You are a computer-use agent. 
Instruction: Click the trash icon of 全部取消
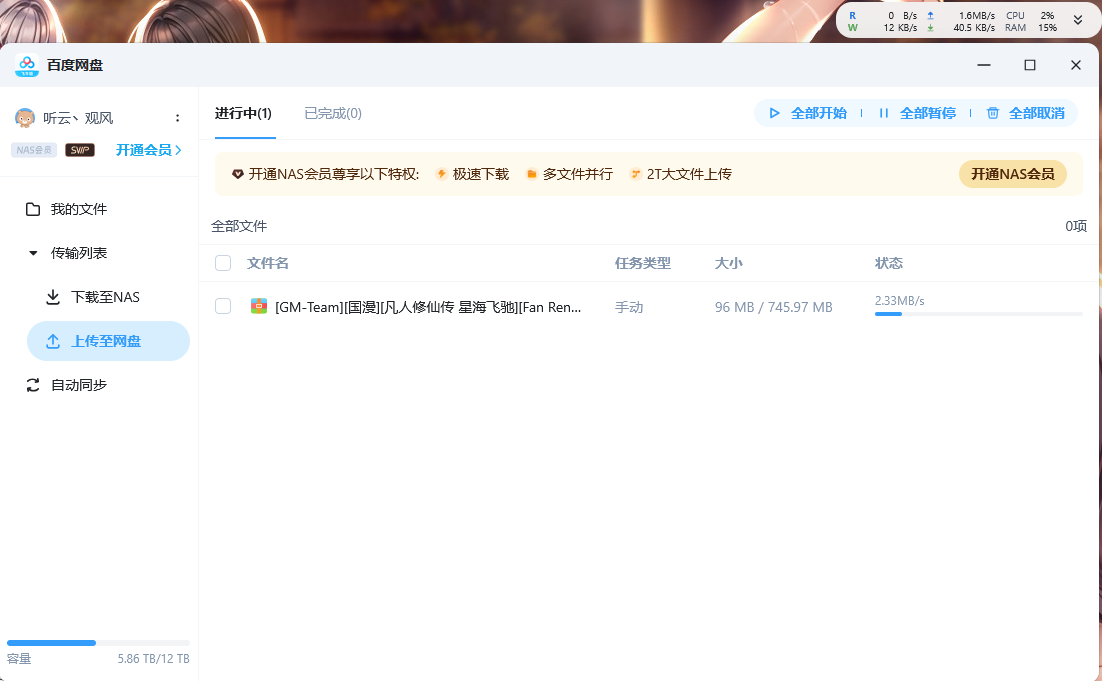(993, 113)
